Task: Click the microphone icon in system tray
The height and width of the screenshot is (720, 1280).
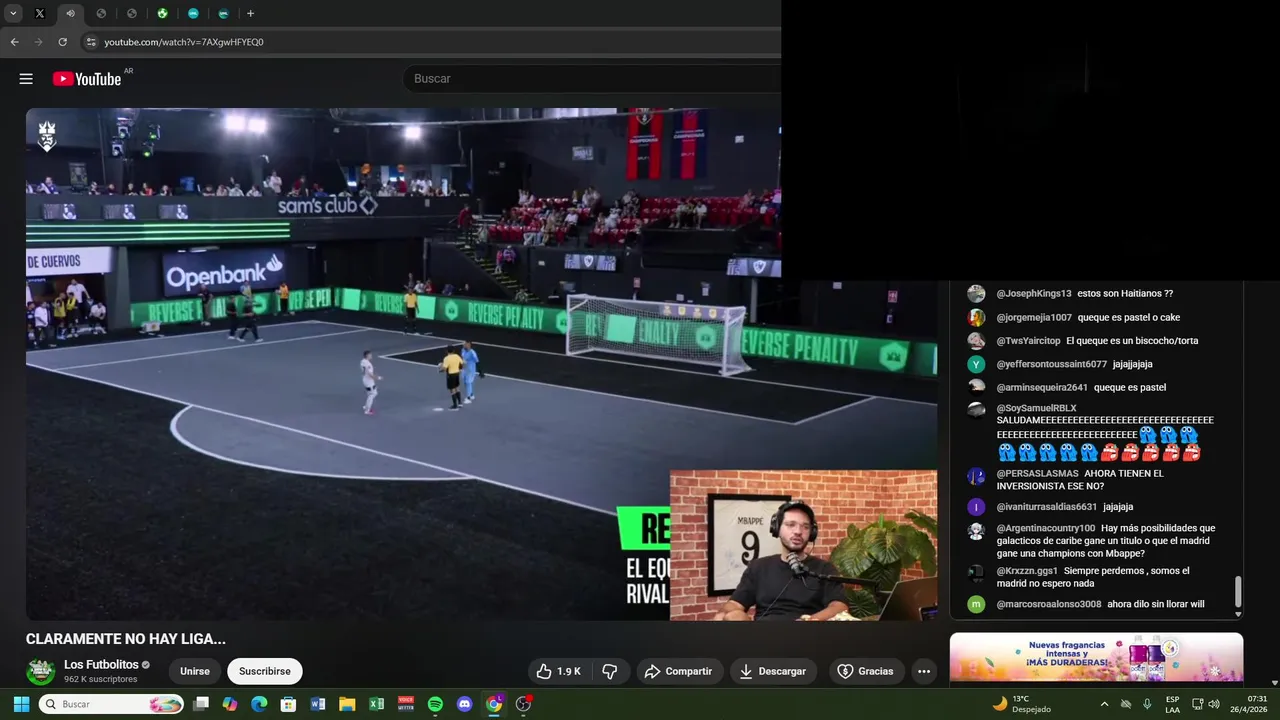Action: (x=1147, y=704)
